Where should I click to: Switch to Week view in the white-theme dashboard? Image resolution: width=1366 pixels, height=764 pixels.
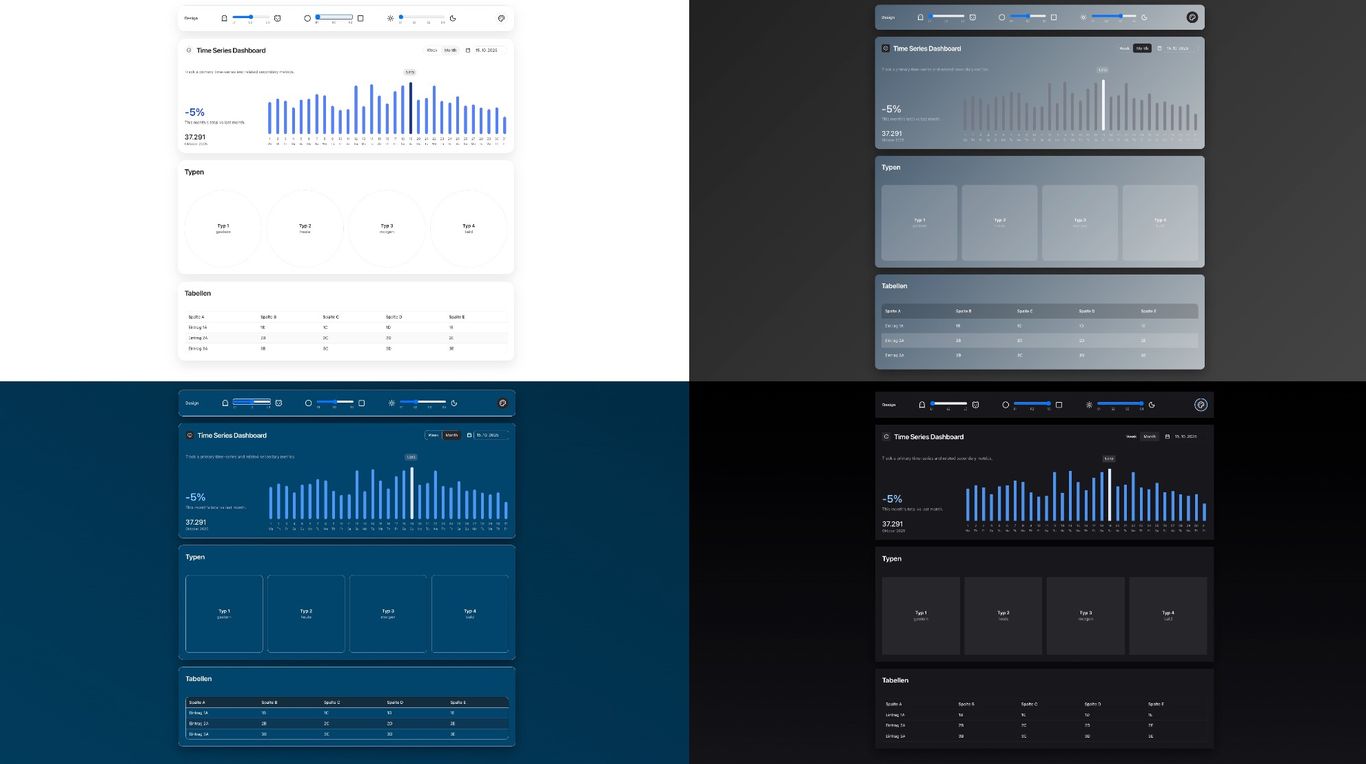pos(432,50)
